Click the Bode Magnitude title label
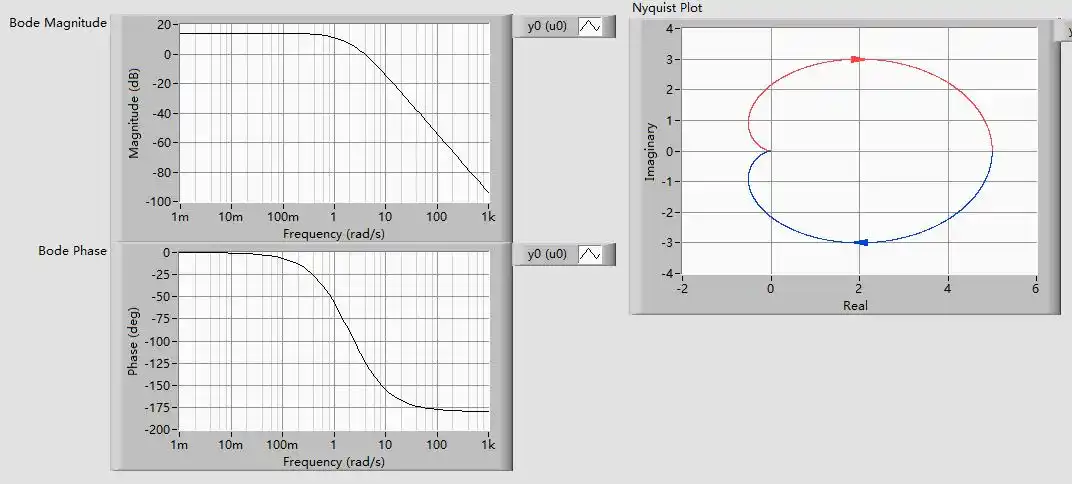This screenshot has width=1072, height=484. [58, 23]
